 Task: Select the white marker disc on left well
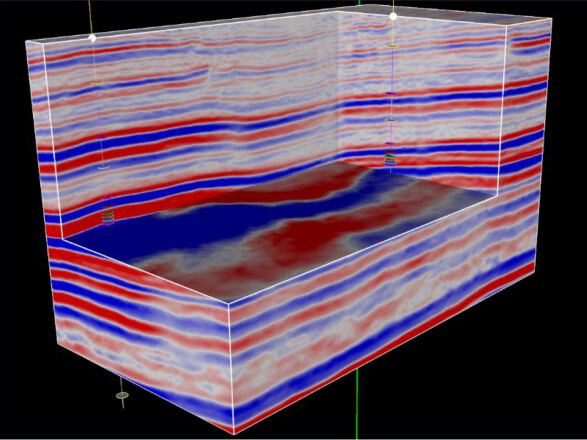pos(104,167)
